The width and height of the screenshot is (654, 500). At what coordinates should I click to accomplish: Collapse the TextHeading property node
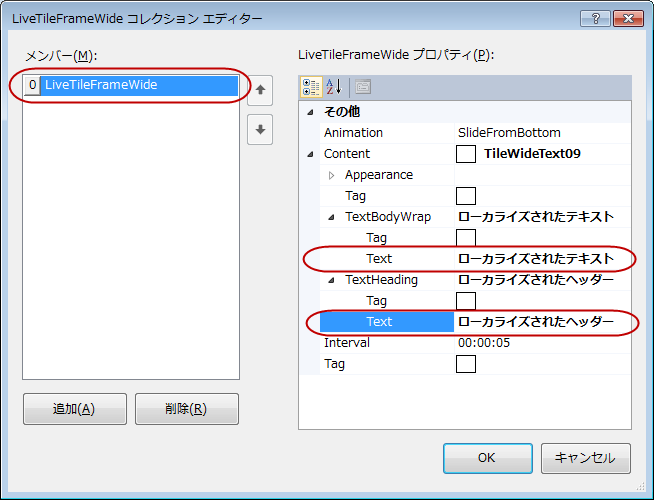point(331,280)
